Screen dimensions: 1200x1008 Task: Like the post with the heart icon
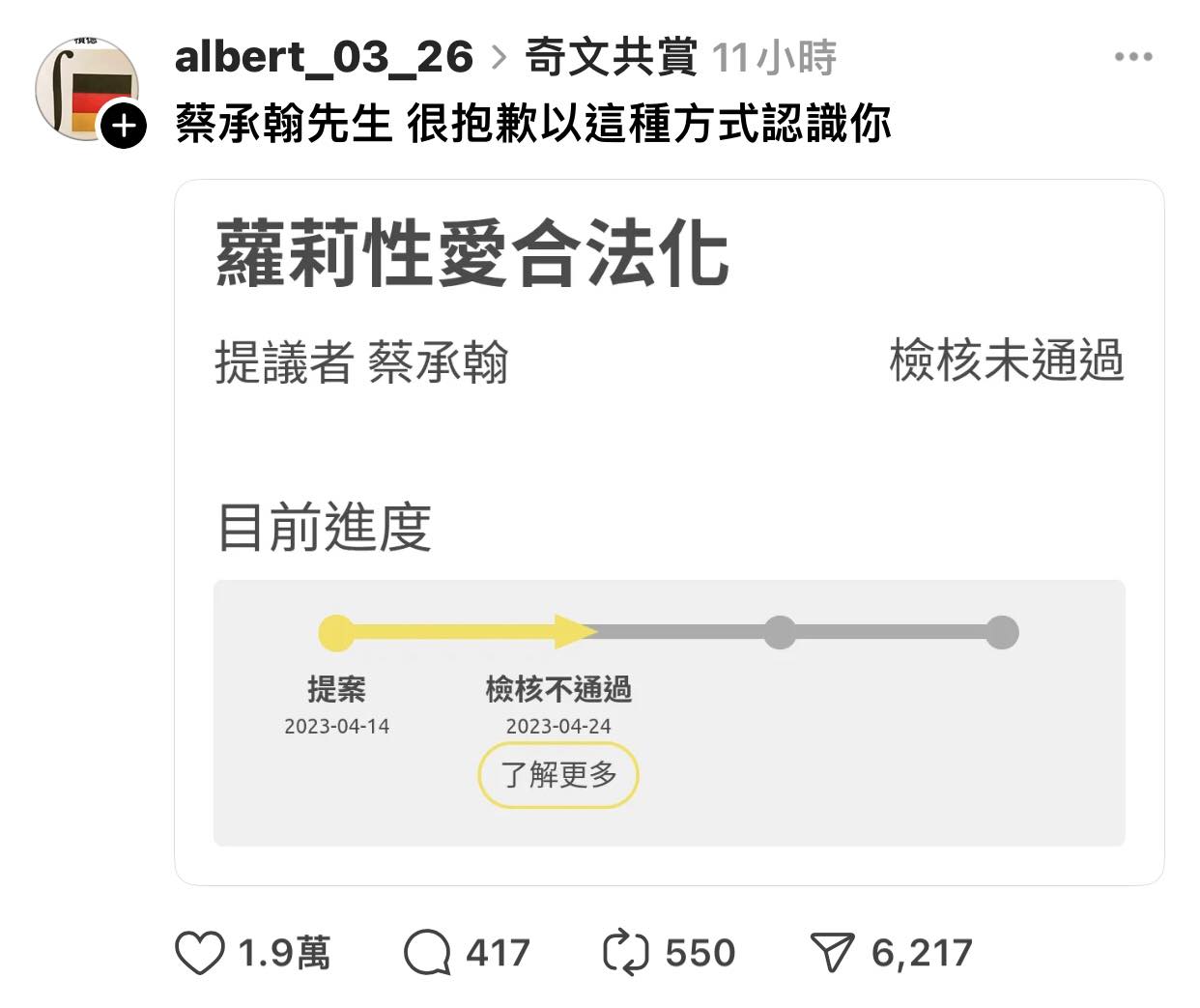pos(200,953)
